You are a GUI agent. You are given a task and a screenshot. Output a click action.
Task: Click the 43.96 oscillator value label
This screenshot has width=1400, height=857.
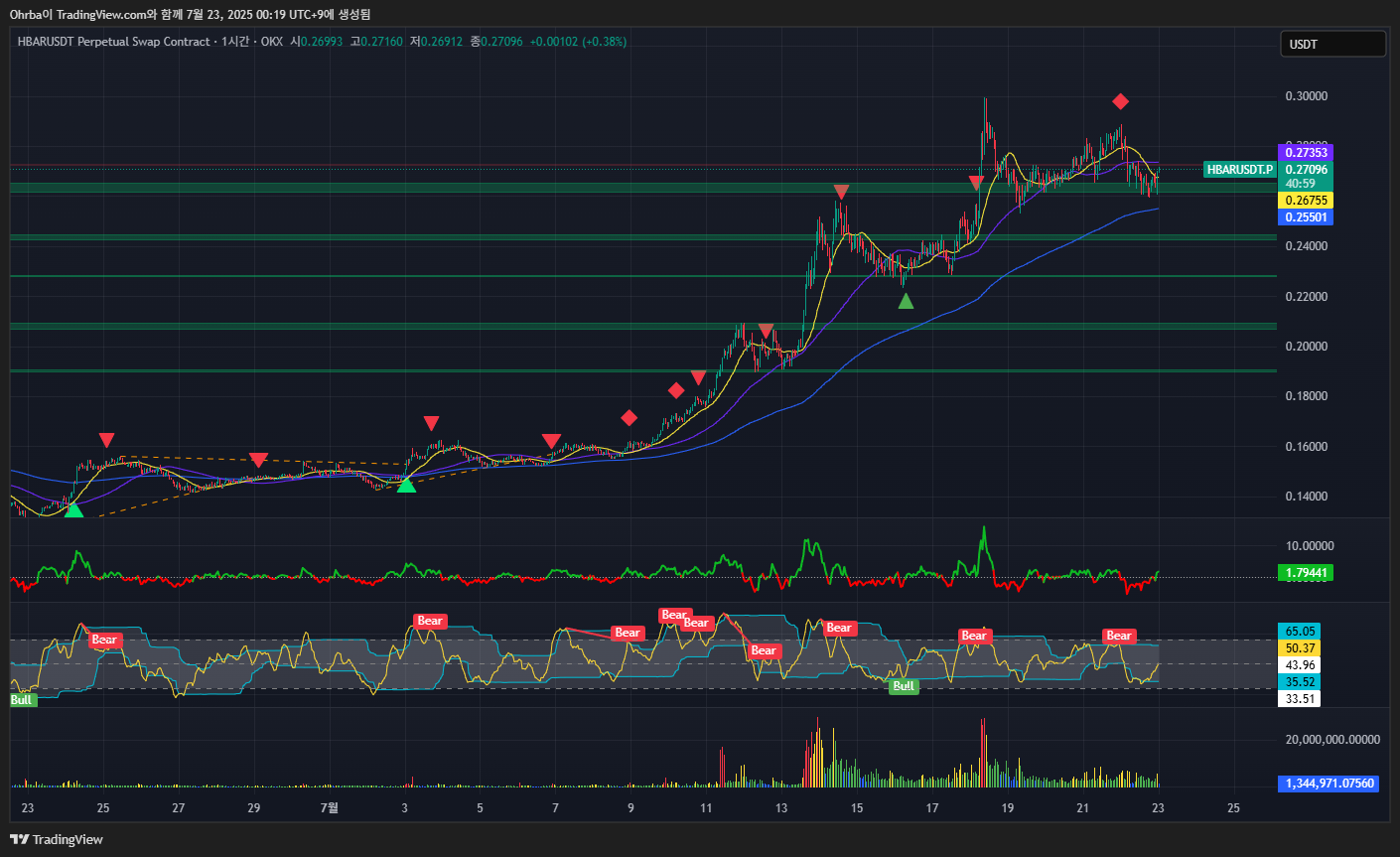point(1300,665)
